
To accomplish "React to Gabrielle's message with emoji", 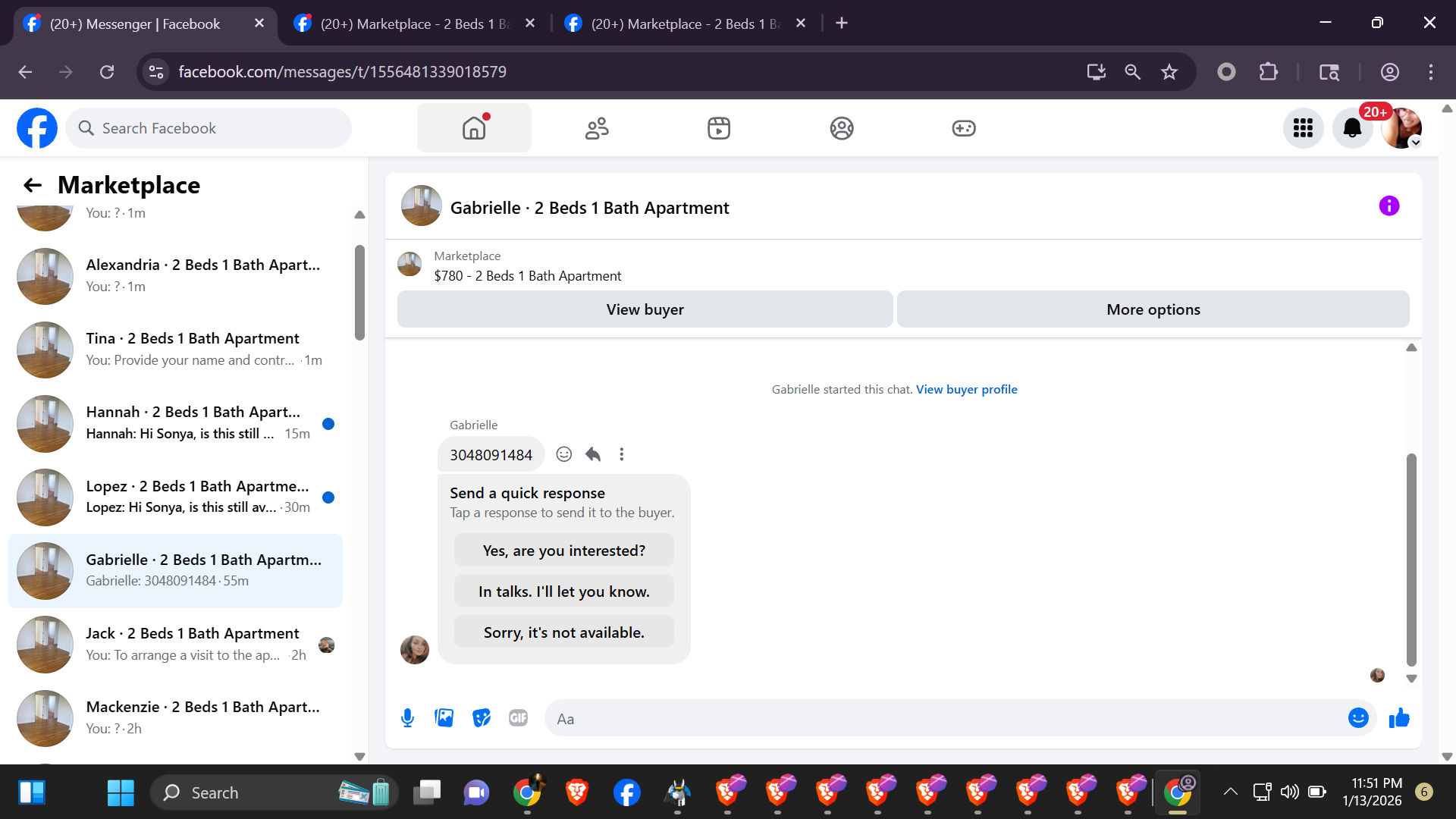I will click(x=563, y=454).
